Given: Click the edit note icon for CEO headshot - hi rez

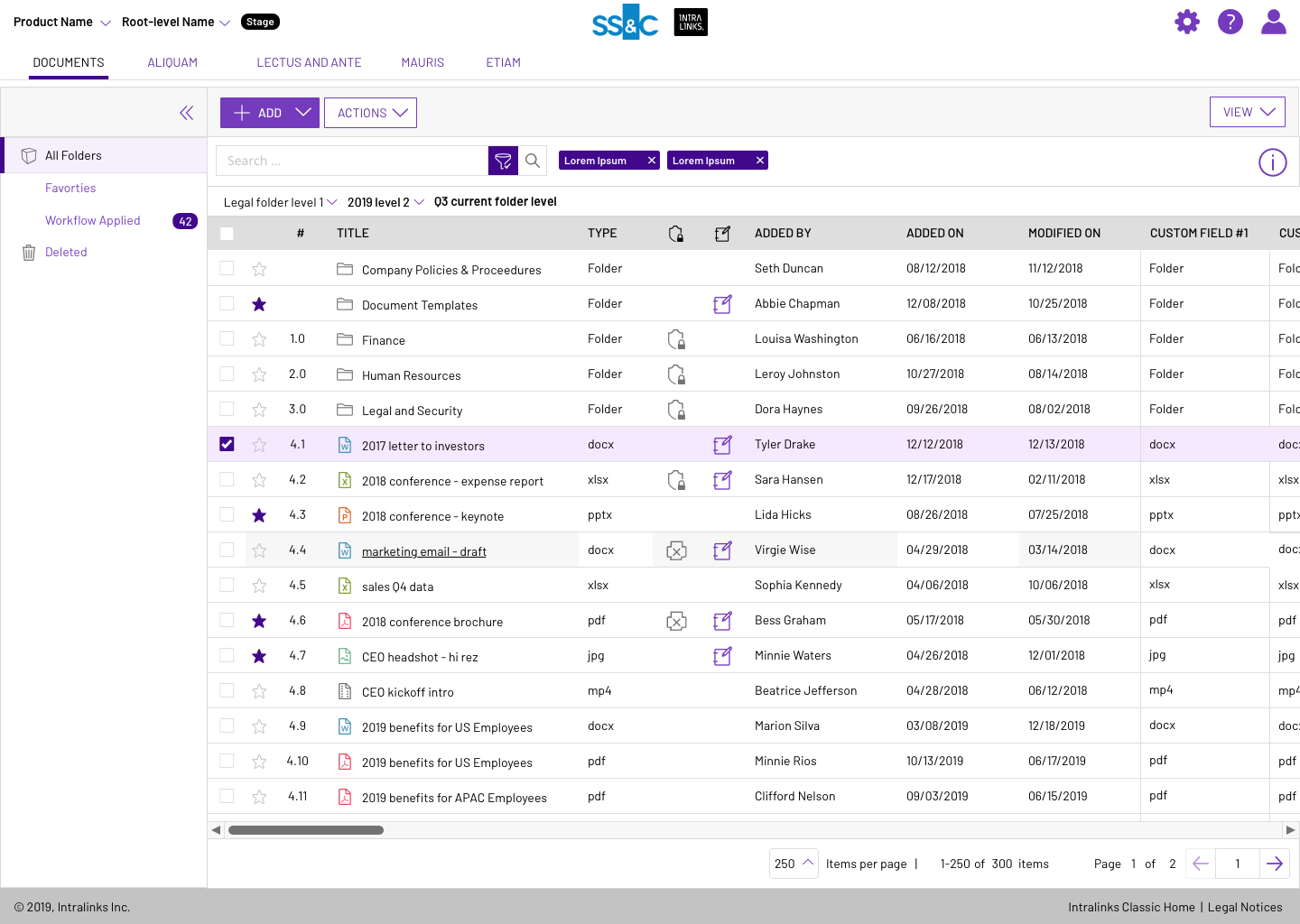Looking at the screenshot, I should (x=722, y=656).
